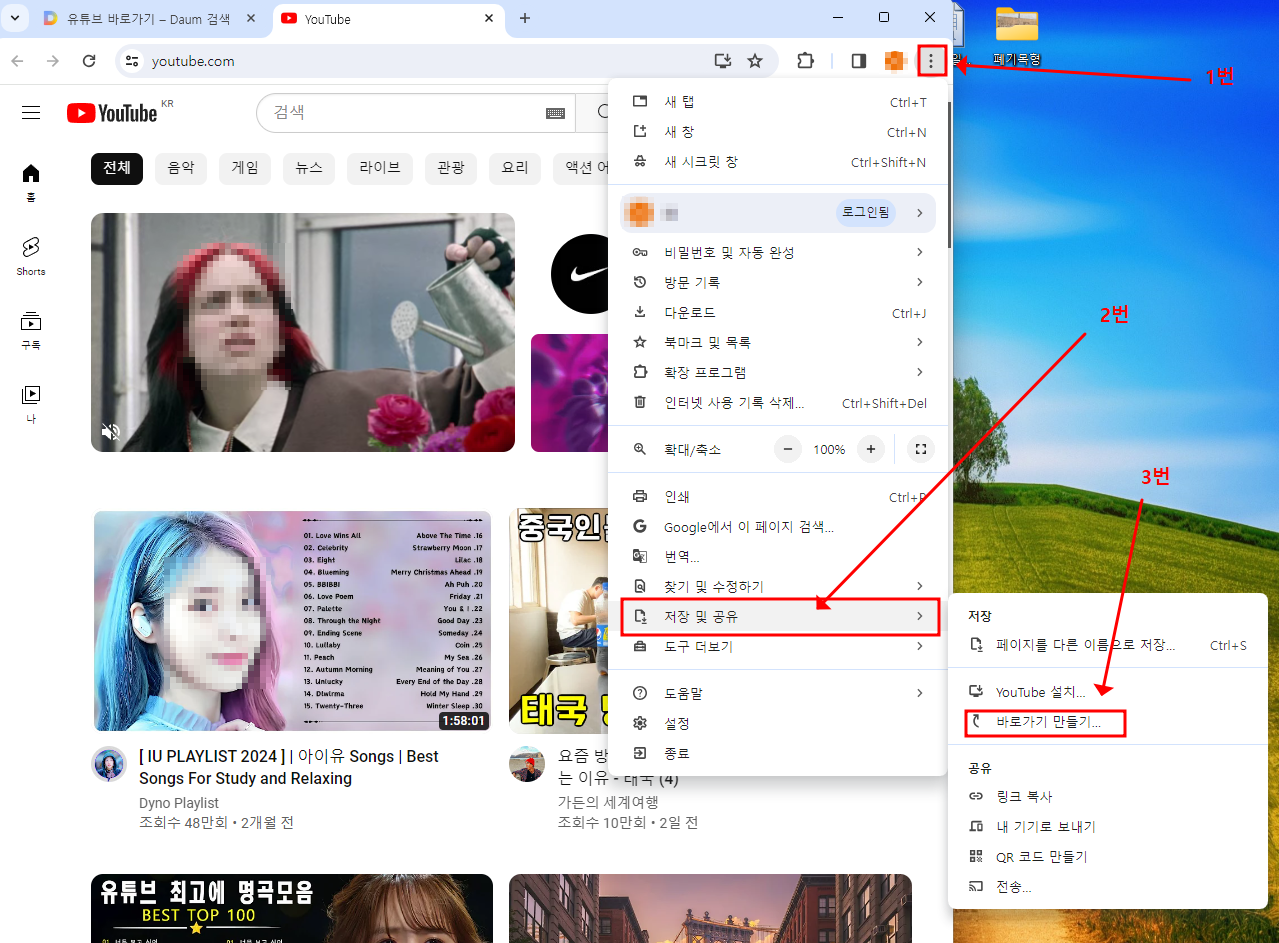Select YouTube 설치 in the submenu
Image resolution: width=1279 pixels, height=943 pixels.
(1108, 692)
